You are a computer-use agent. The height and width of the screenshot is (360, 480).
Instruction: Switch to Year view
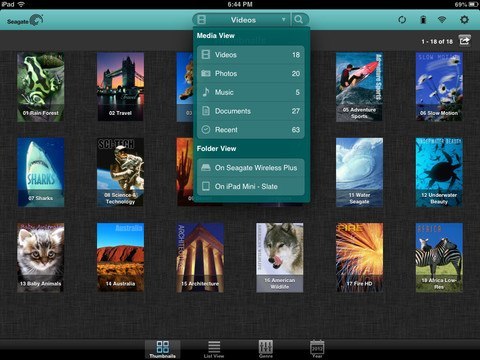317,349
